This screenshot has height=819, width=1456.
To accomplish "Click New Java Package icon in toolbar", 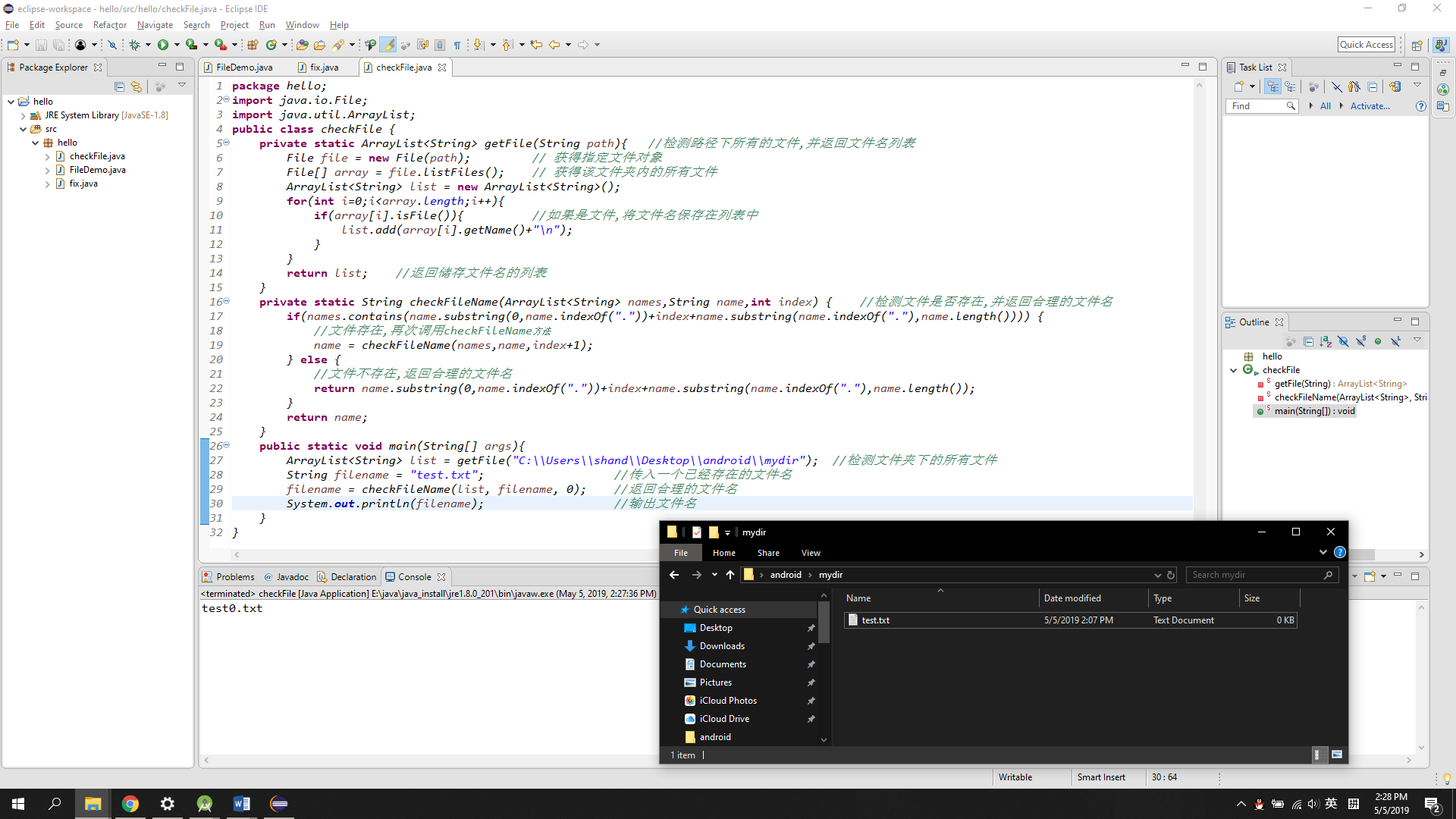I will tap(253, 45).
